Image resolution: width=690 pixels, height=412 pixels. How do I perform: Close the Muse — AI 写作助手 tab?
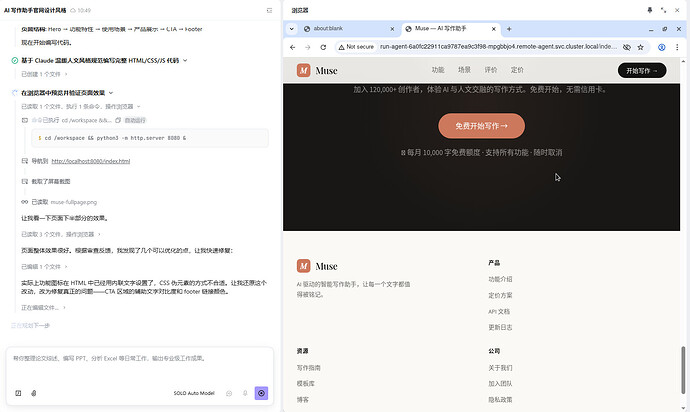(x=494, y=29)
